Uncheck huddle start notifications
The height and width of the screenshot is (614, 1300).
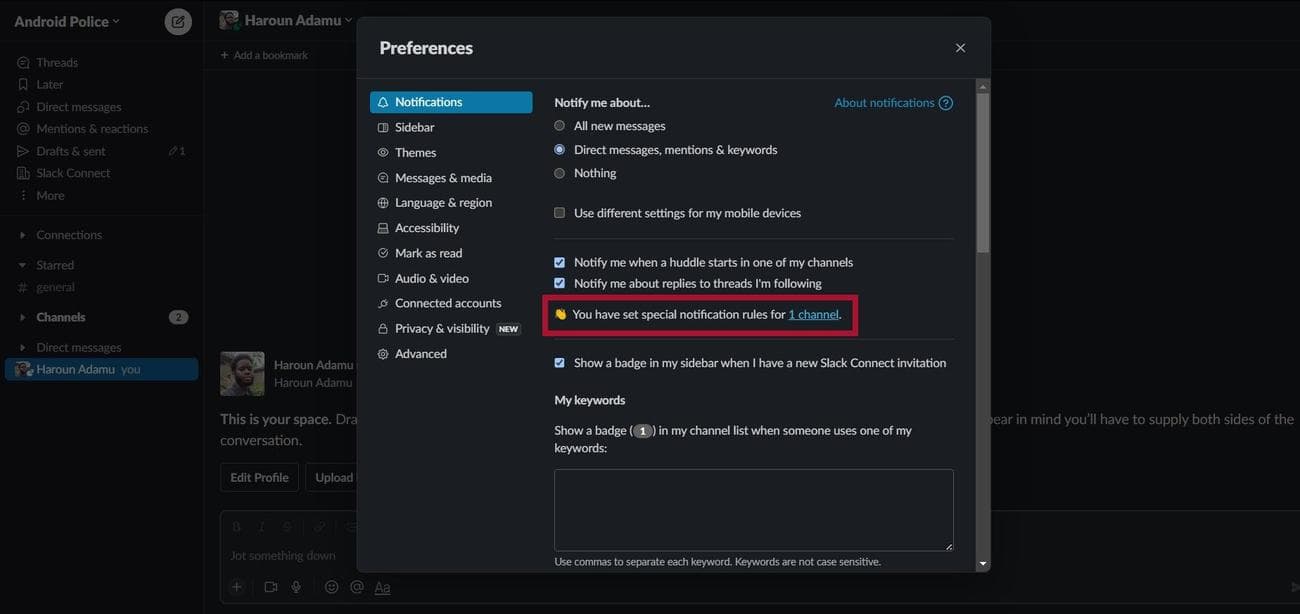click(559, 262)
